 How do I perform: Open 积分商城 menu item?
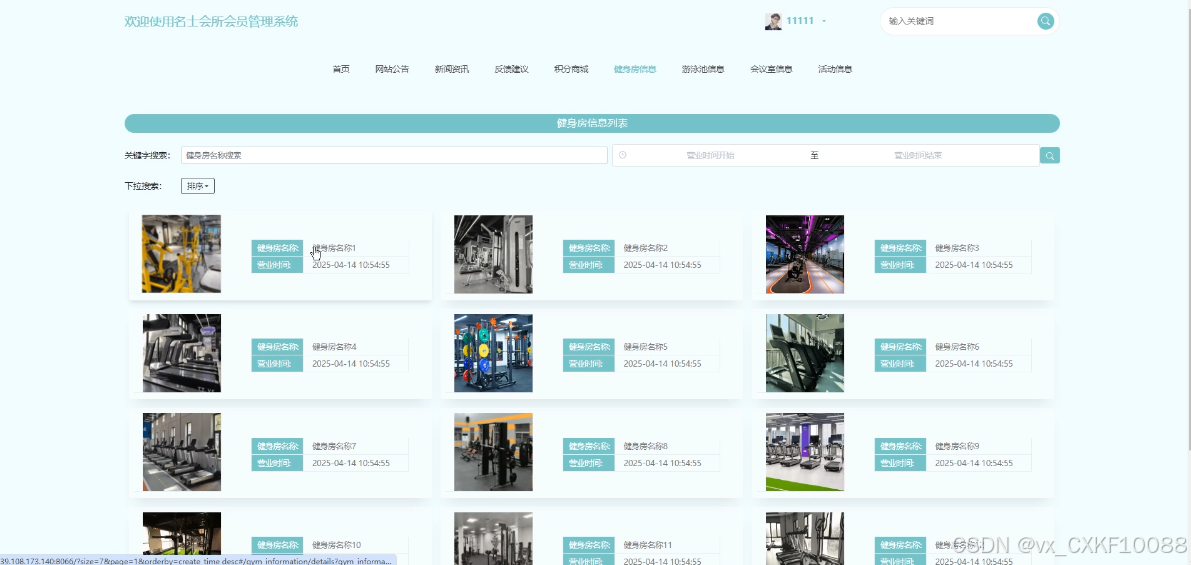(x=571, y=69)
